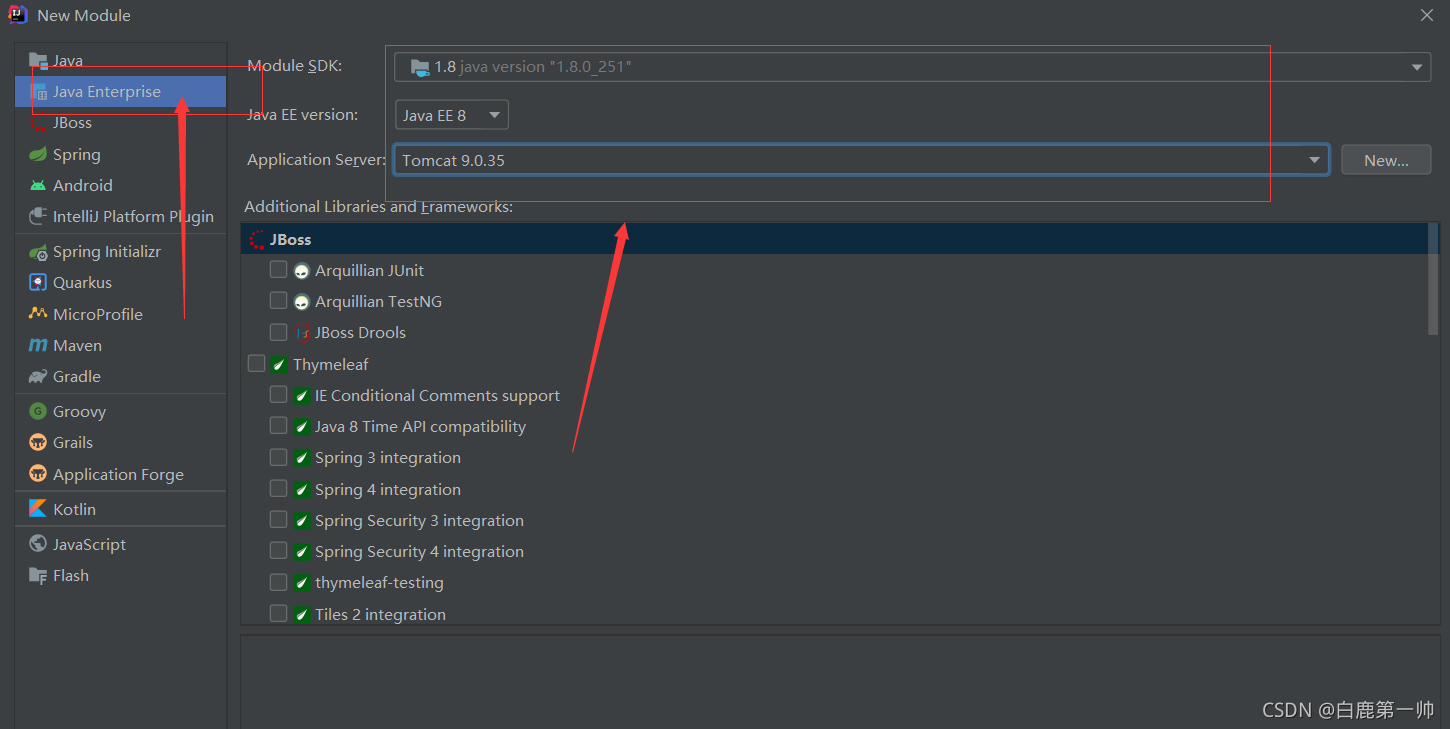
Task: Click the Arquillian JUnit icon
Action: pyautogui.click(x=302, y=270)
